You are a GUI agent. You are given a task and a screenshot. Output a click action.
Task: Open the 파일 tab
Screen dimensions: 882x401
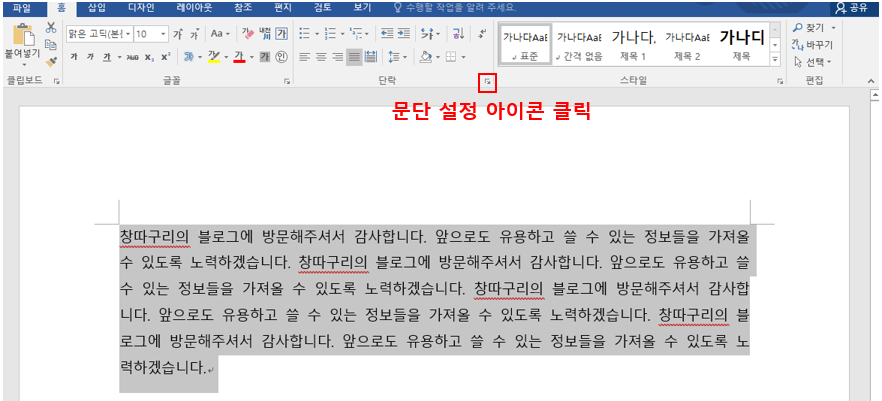point(22,8)
